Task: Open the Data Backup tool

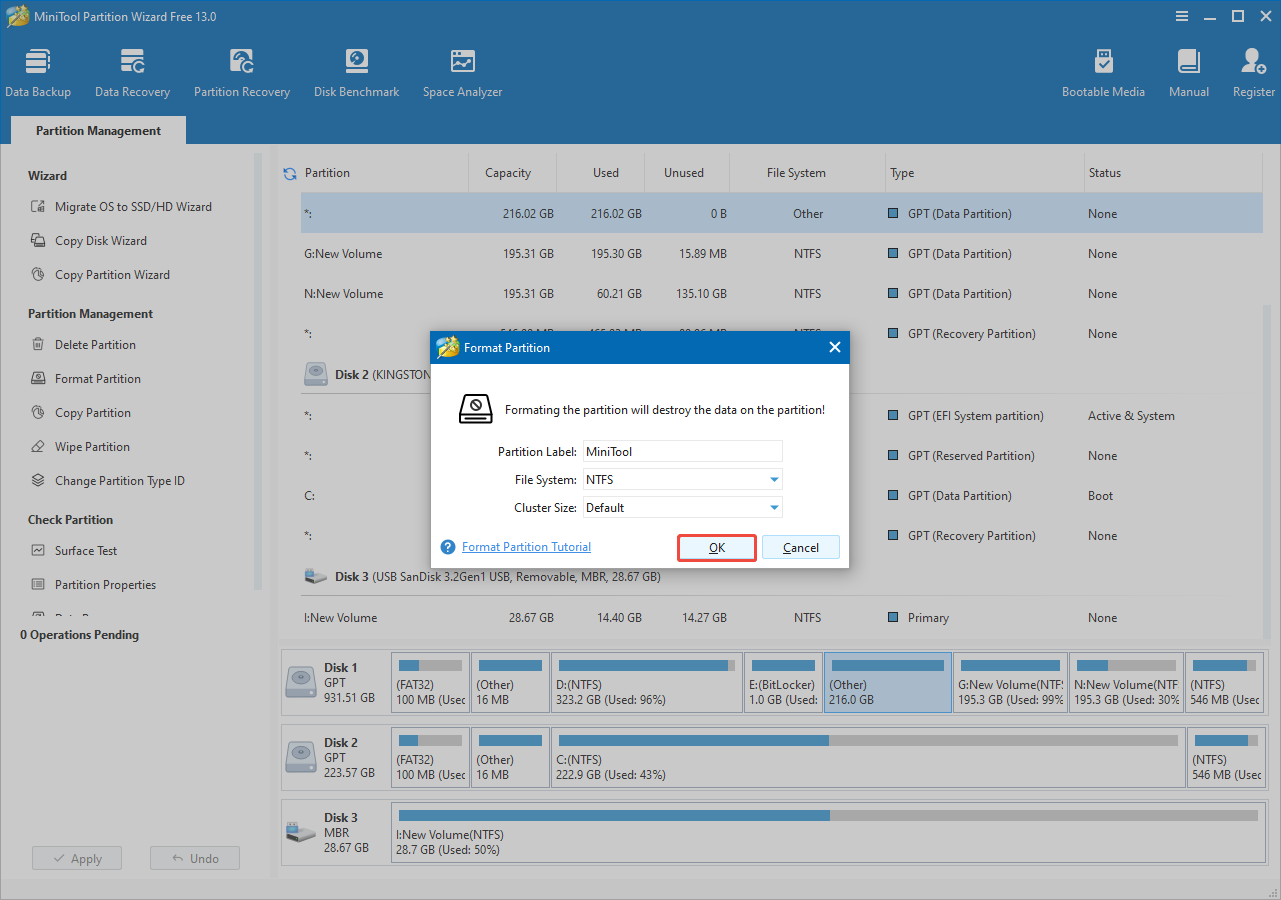Action: point(38,70)
